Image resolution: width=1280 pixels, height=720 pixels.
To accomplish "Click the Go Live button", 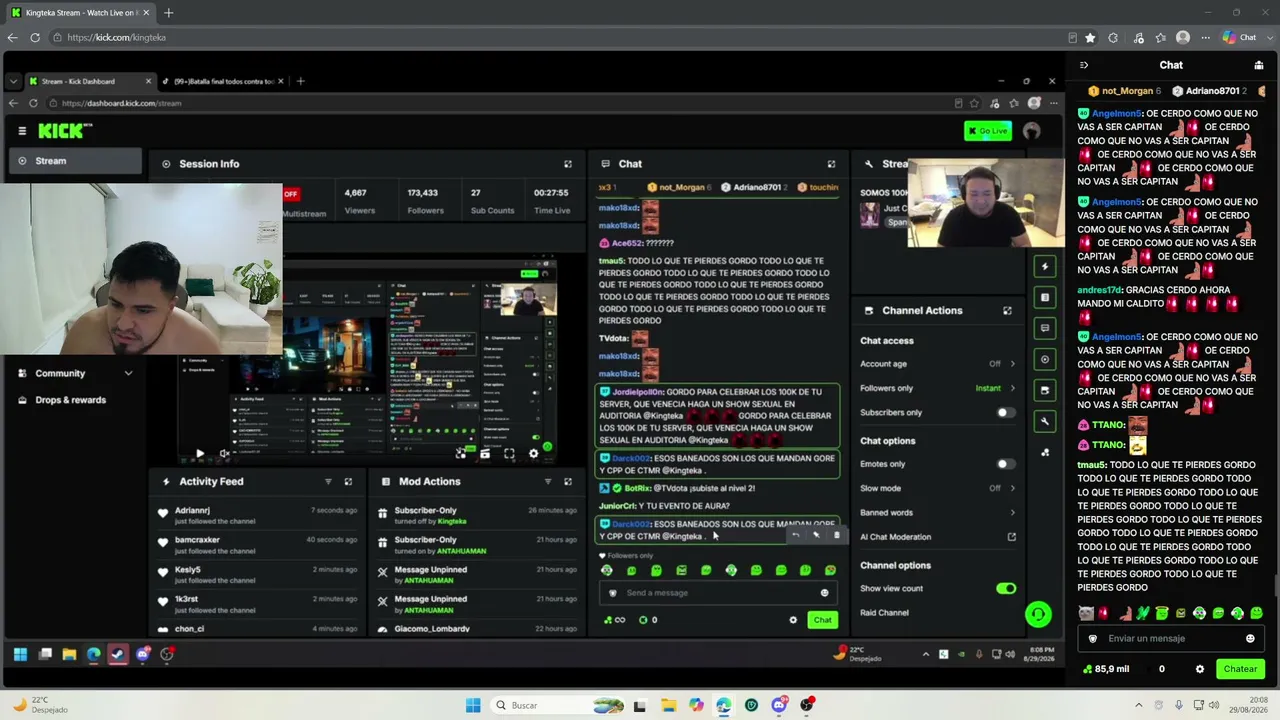I will pos(988,131).
